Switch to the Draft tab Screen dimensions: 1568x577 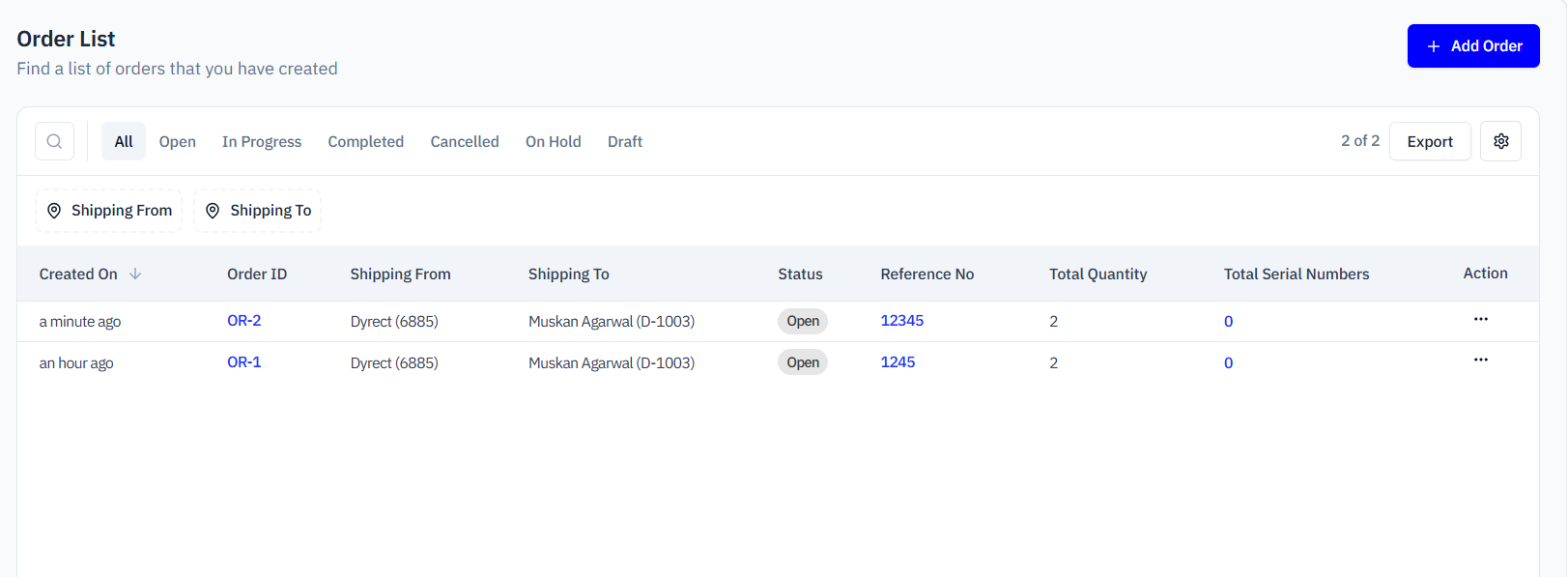(625, 141)
